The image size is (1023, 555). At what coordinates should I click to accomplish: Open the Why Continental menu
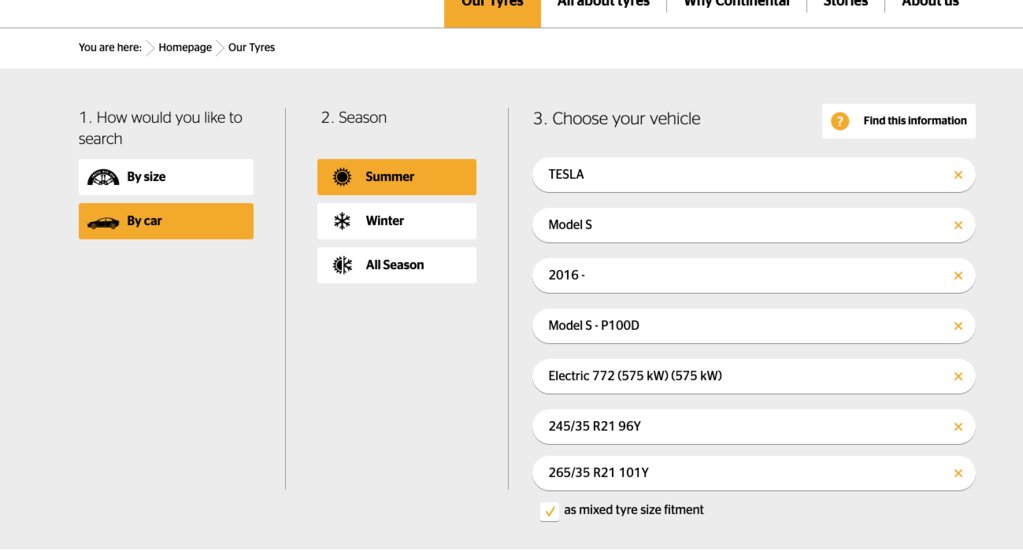click(737, 5)
